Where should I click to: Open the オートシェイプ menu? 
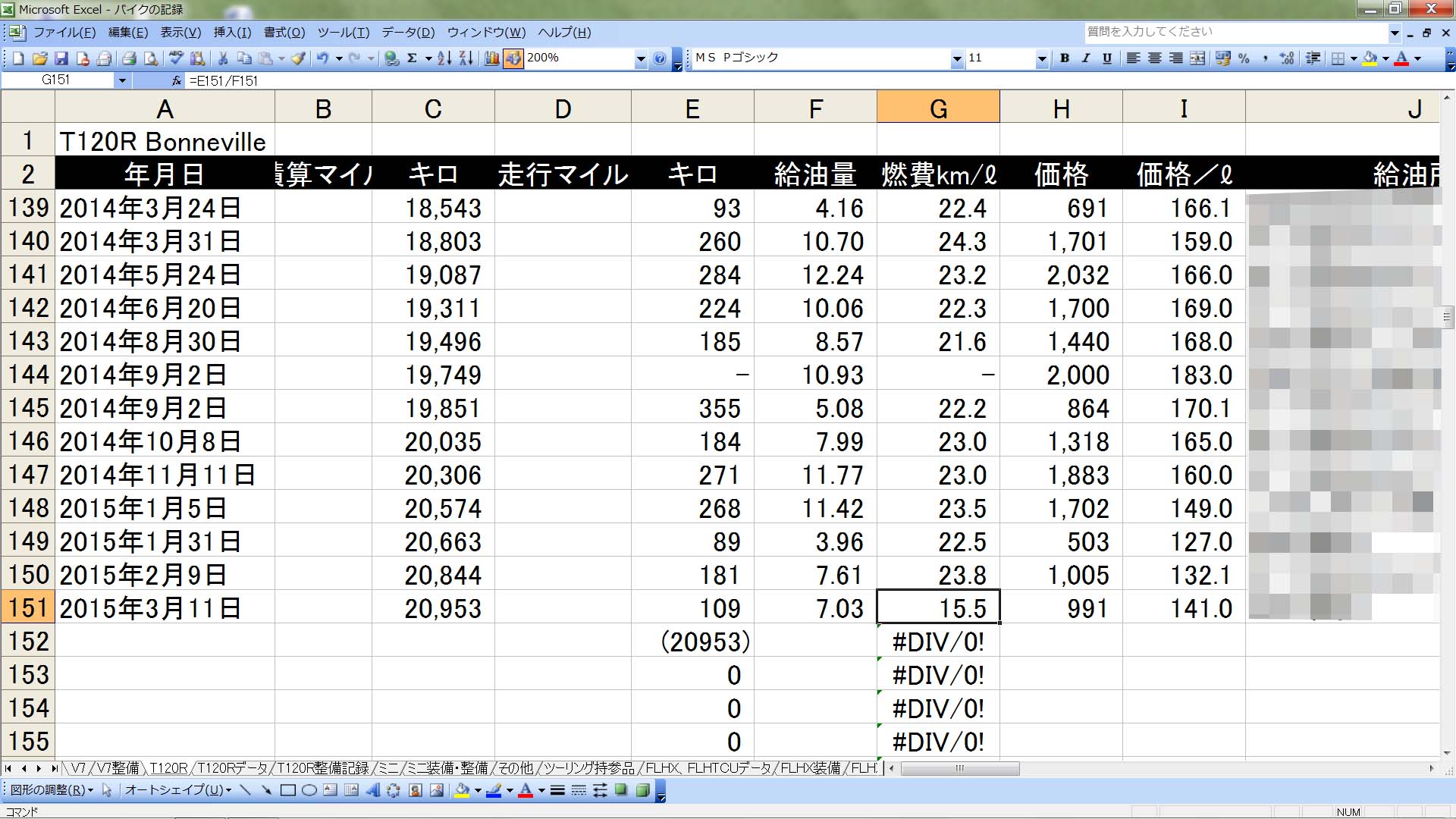pos(178,790)
